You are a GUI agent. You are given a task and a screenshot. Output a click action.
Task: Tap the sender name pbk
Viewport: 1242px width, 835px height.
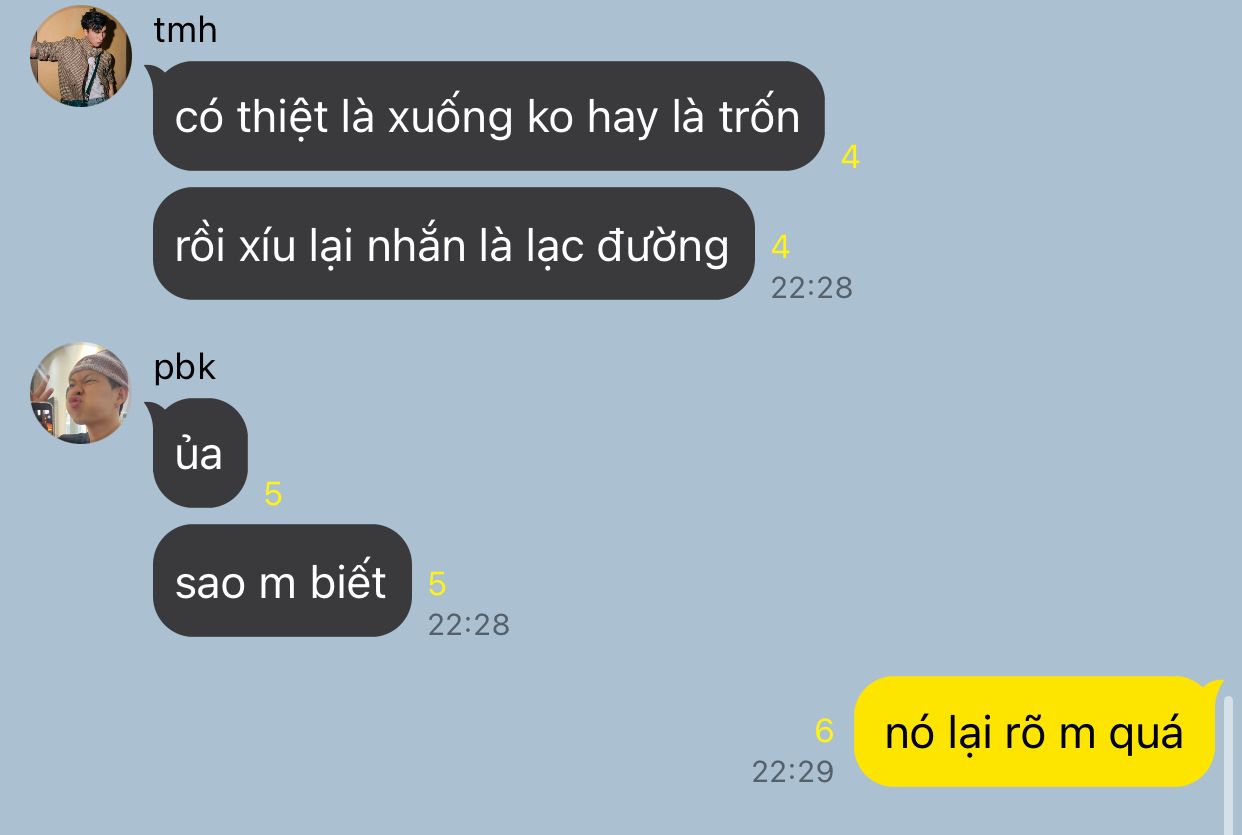(x=185, y=367)
